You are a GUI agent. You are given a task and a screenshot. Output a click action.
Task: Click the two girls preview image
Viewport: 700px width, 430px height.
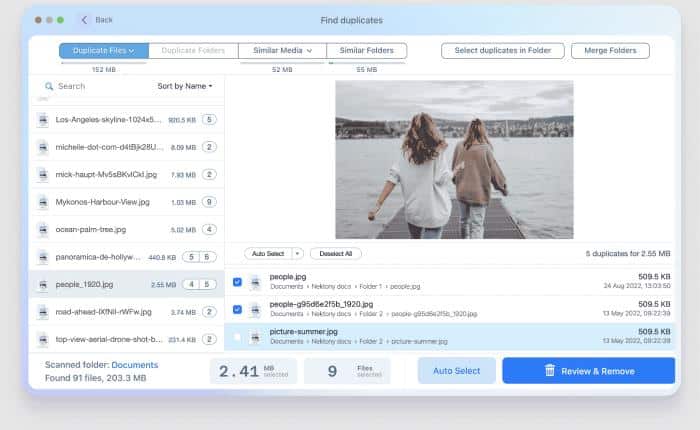click(454, 160)
